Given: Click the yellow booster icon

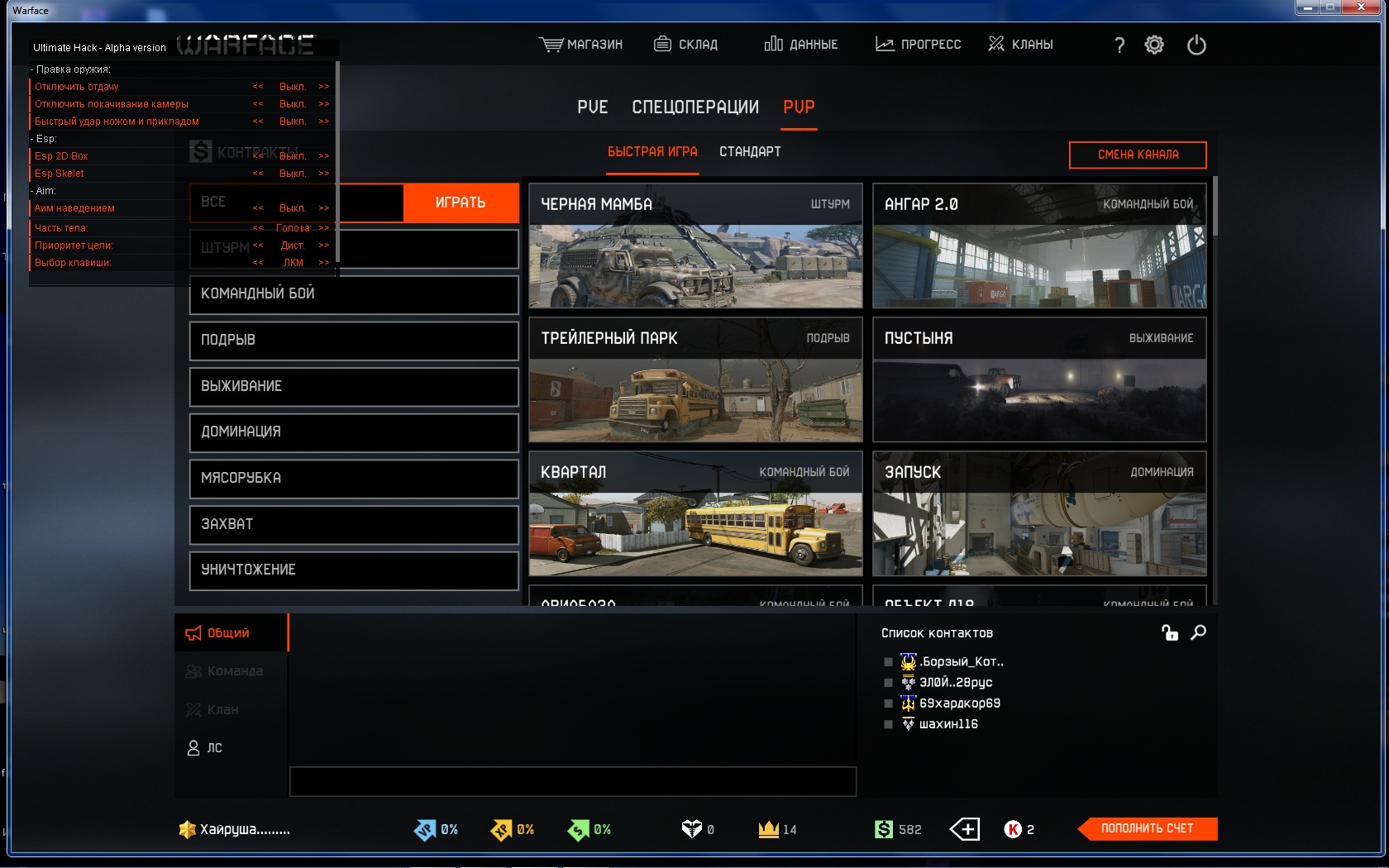Looking at the screenshot, I should 501,829.
